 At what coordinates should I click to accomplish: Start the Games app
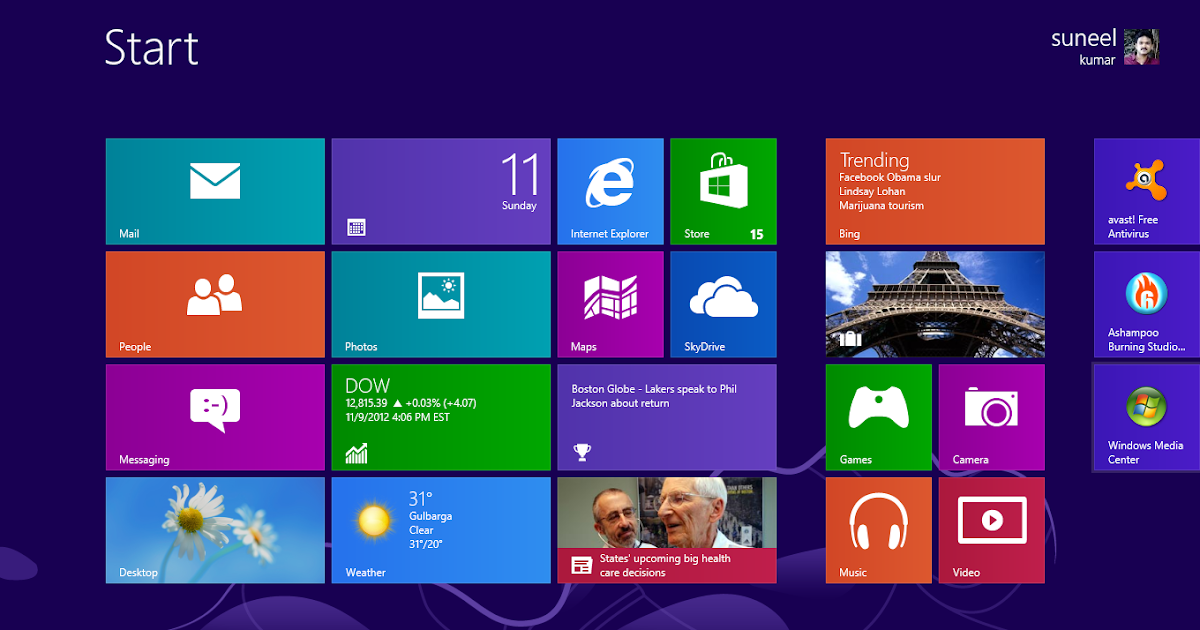[x=878, y=417]
